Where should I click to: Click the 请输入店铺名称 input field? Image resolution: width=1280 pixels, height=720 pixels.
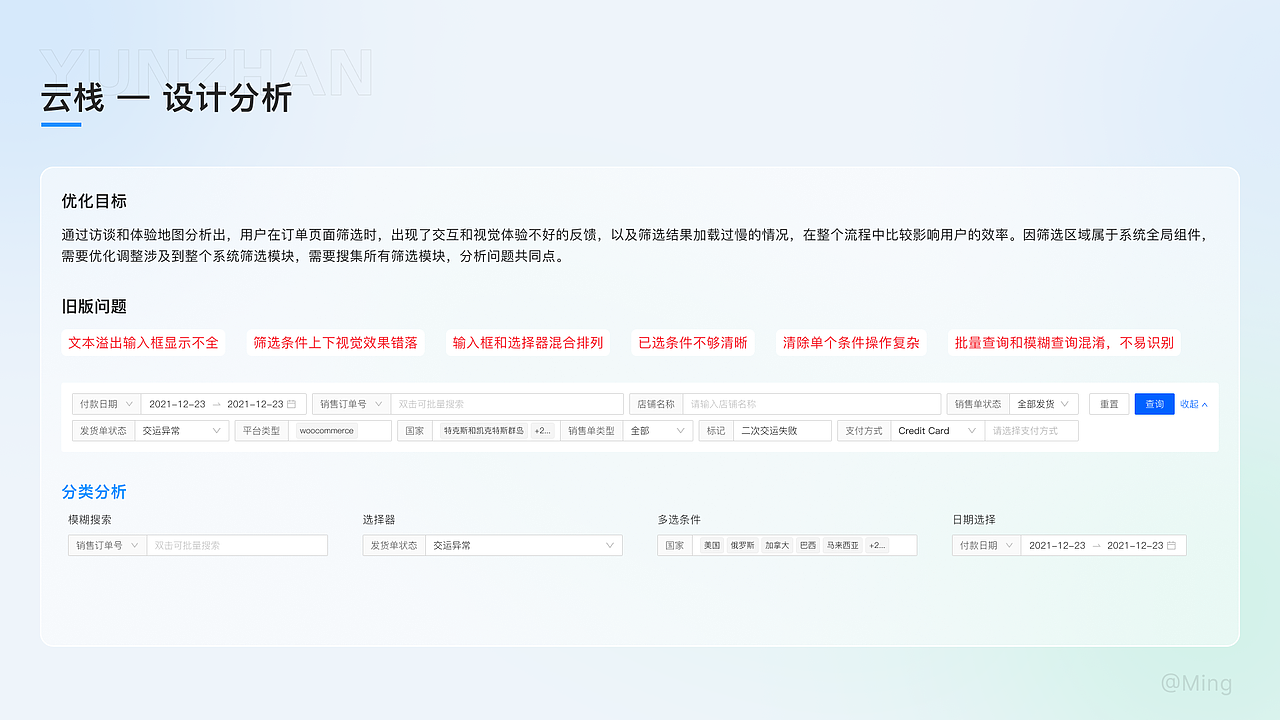point(812,404)
